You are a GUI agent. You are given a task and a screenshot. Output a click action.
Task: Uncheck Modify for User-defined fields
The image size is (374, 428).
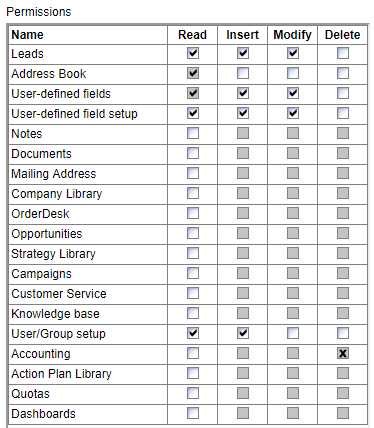click(293, 93)
